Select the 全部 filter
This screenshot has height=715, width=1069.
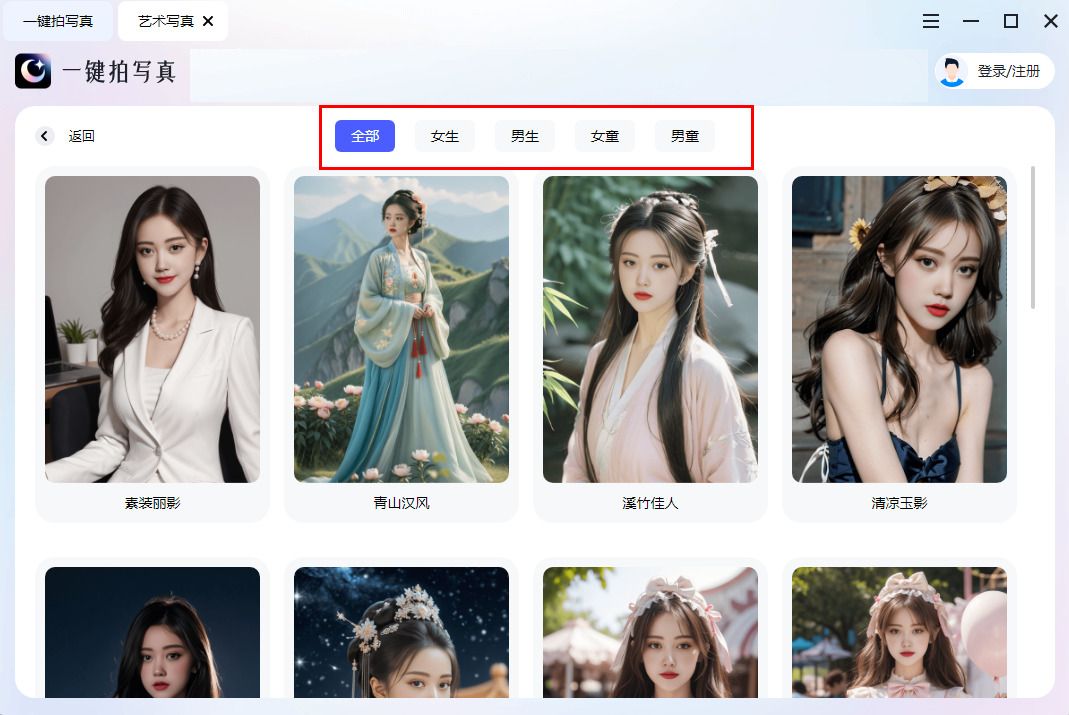tap(365, 136)
